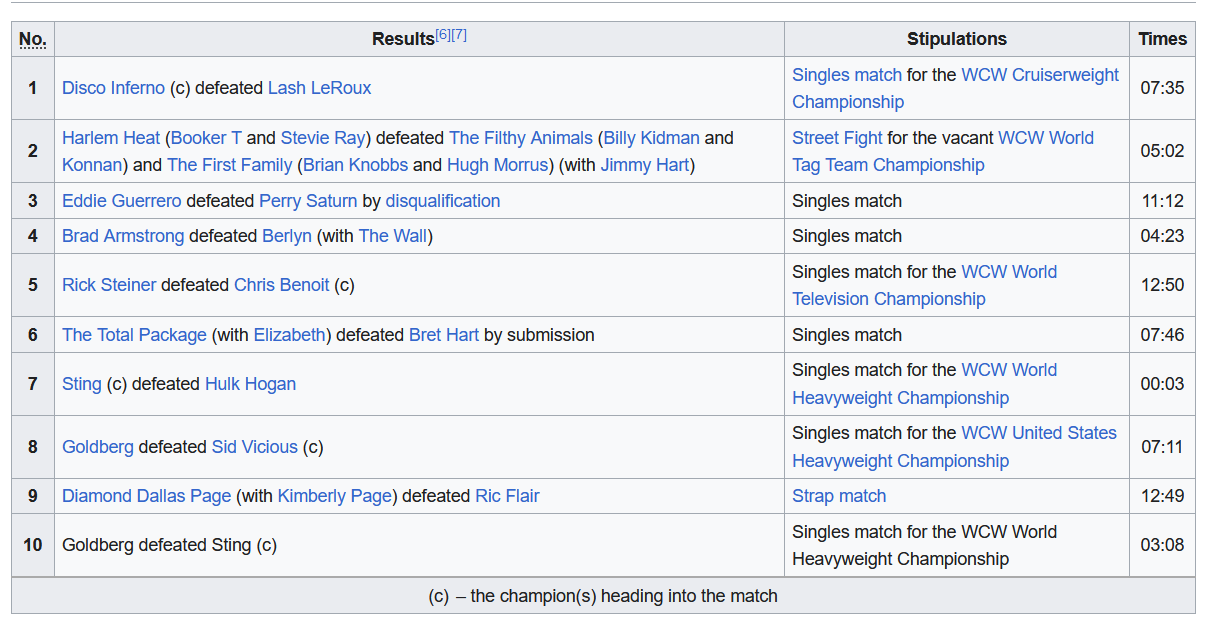Click the disqualification link

(x=442, y=201)
